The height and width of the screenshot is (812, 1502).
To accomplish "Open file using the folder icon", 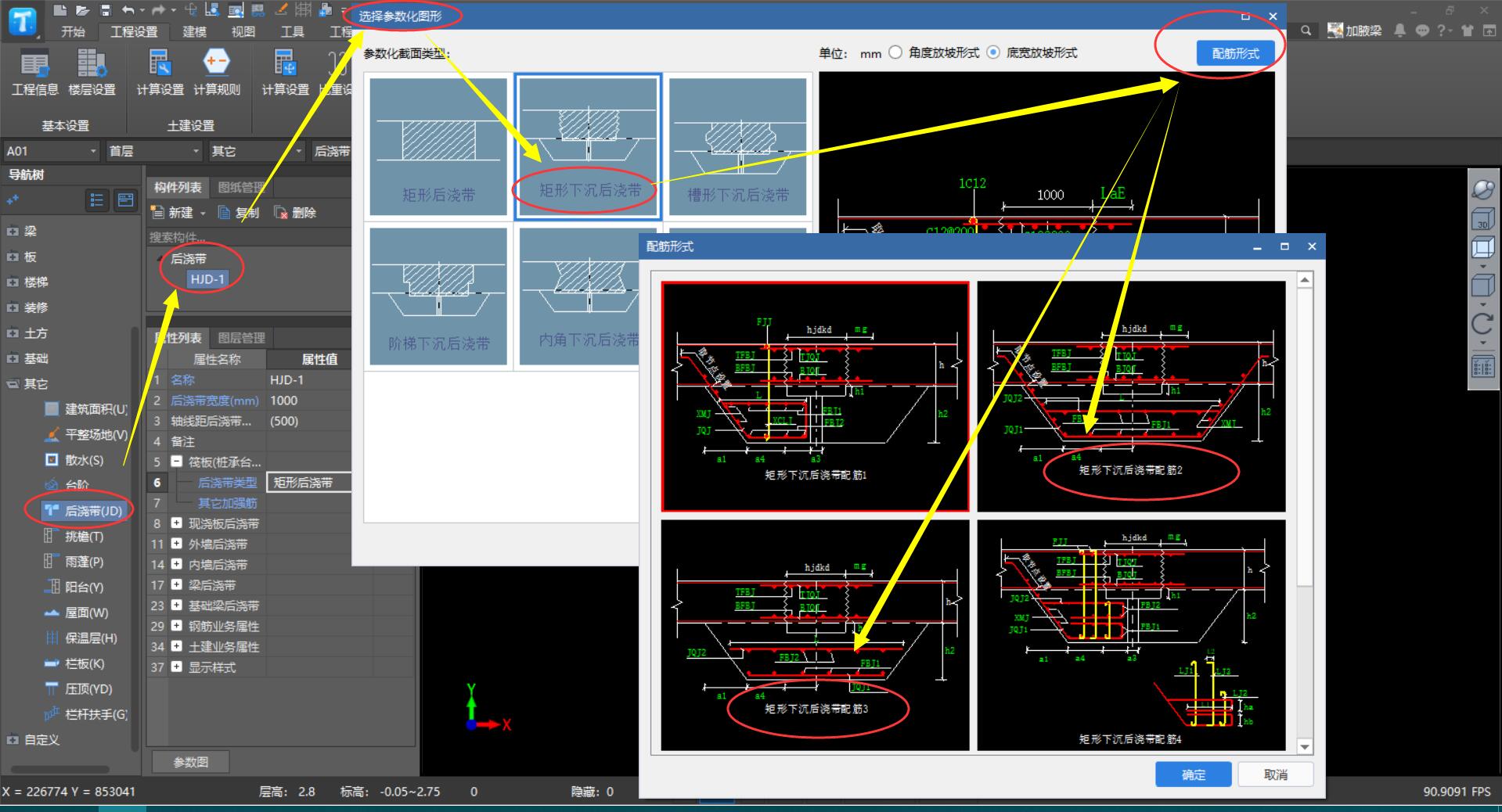I will [x=83, y=9].
